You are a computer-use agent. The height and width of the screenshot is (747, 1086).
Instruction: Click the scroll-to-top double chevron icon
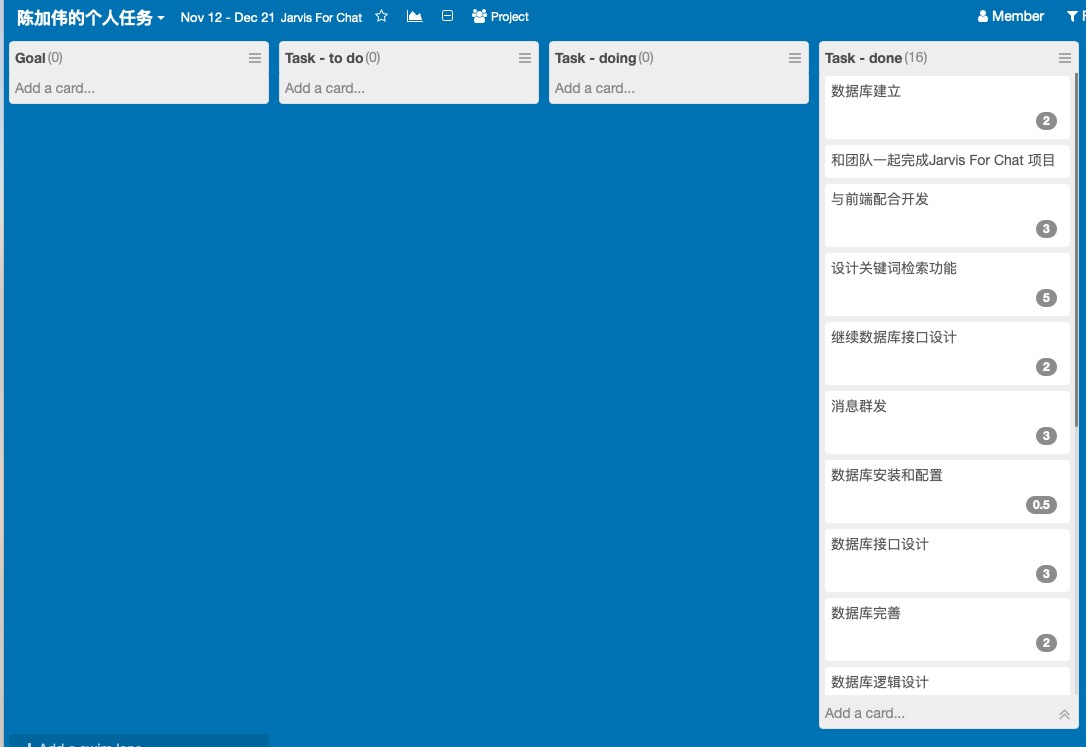1065,714
